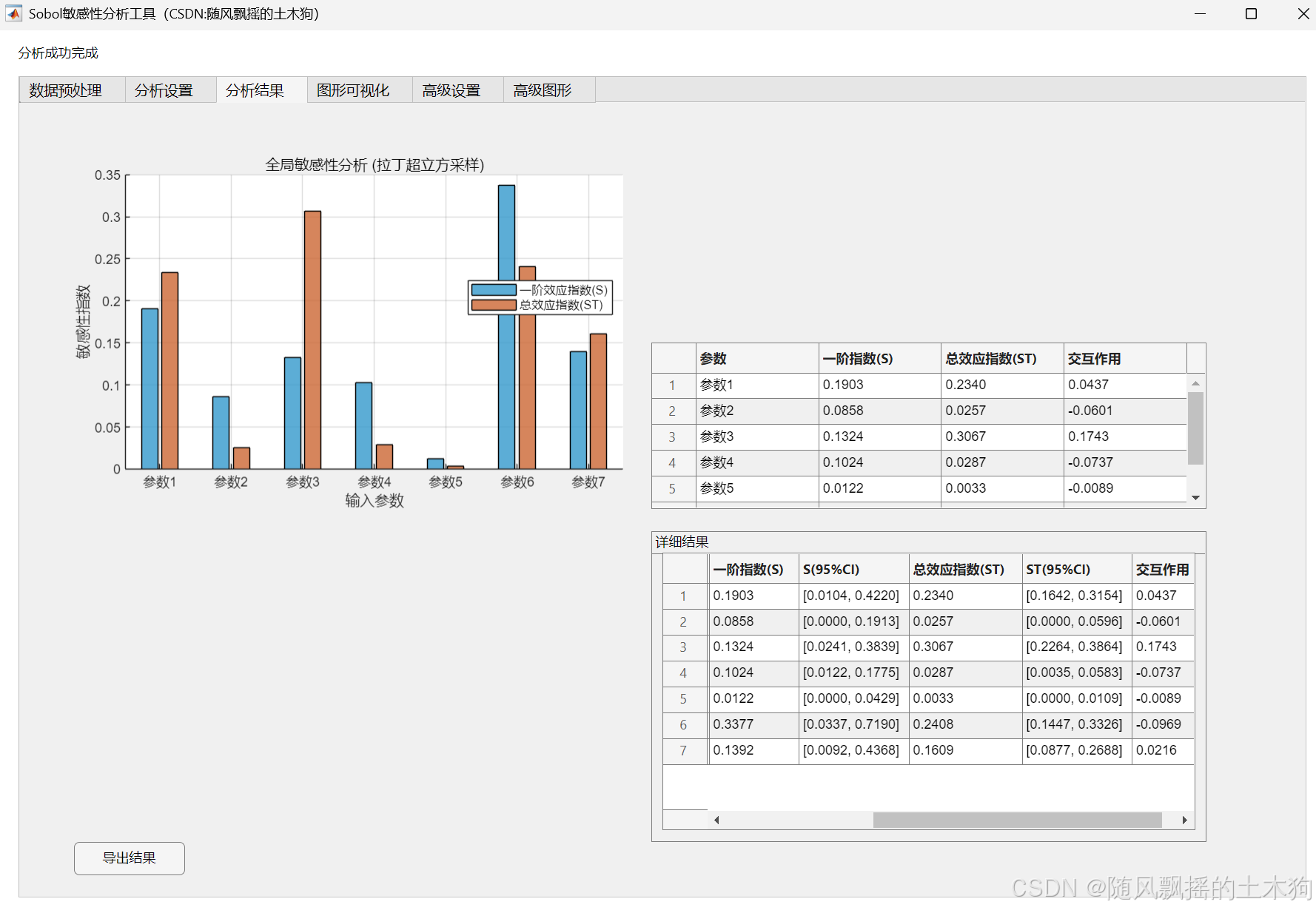Click the 输入参数 x-axis label

[x=375, y=501]
